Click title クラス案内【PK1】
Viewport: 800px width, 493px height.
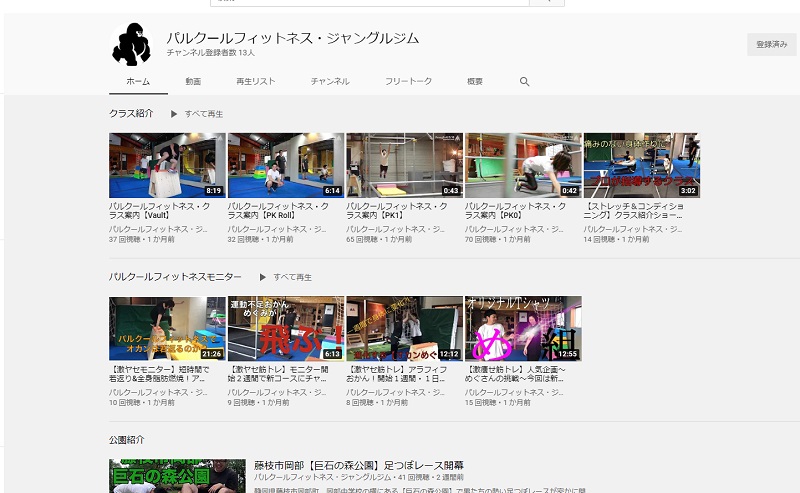(x=397, y=211)
